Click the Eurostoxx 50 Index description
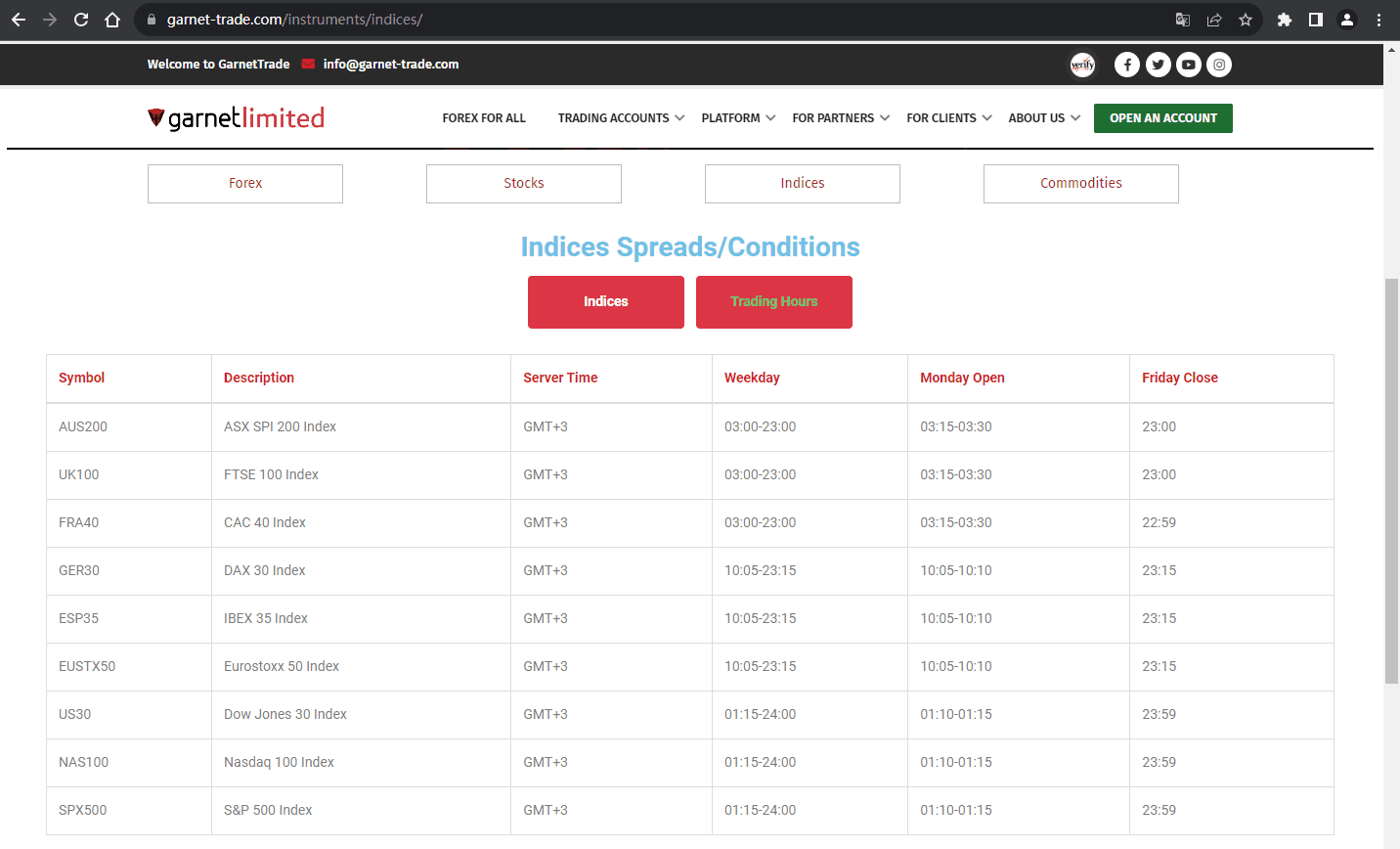Screen dimensions: 1400x849 pyautogui.click(x=282, y=666)
